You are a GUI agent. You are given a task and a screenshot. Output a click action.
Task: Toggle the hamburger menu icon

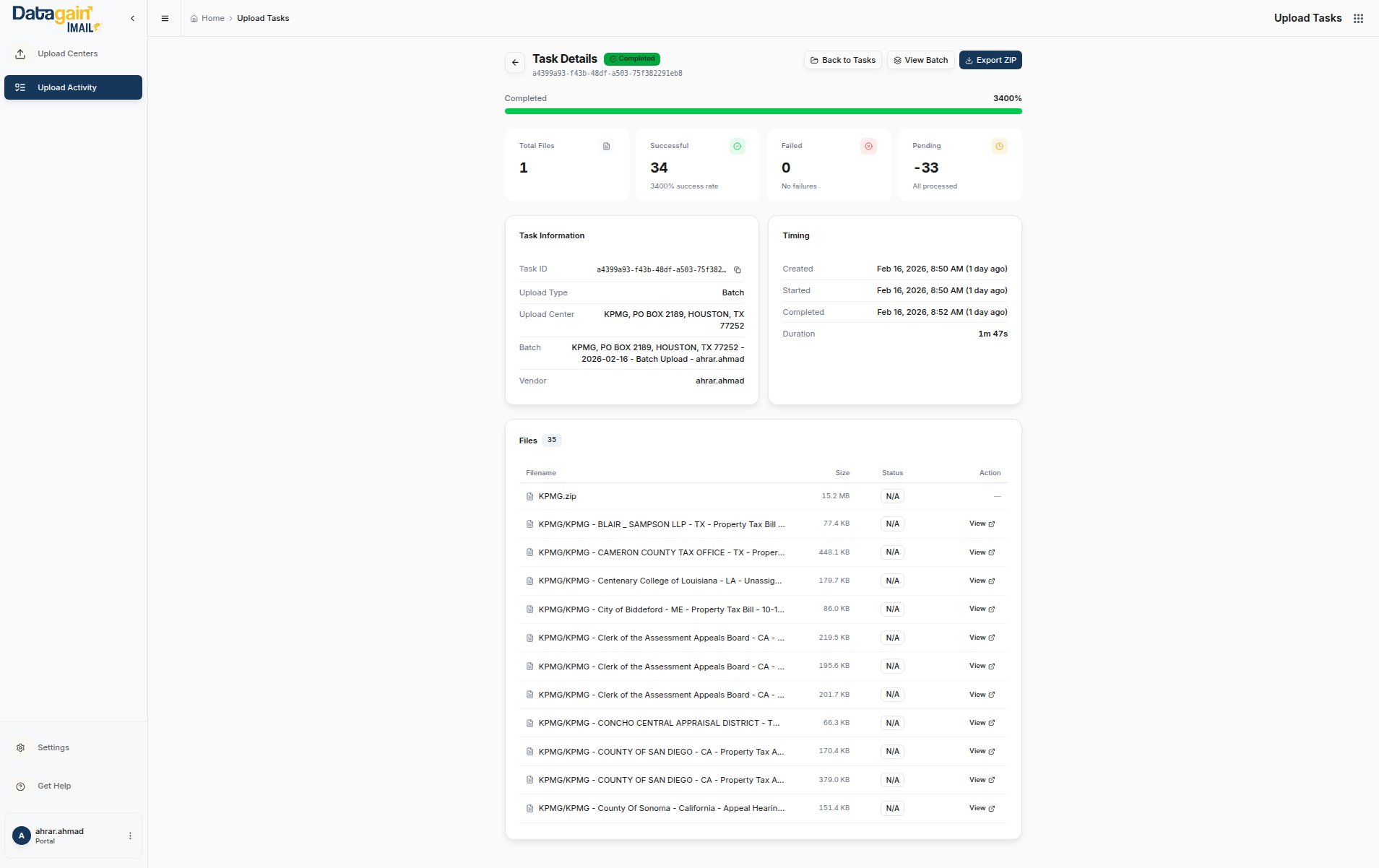[165, 19]
